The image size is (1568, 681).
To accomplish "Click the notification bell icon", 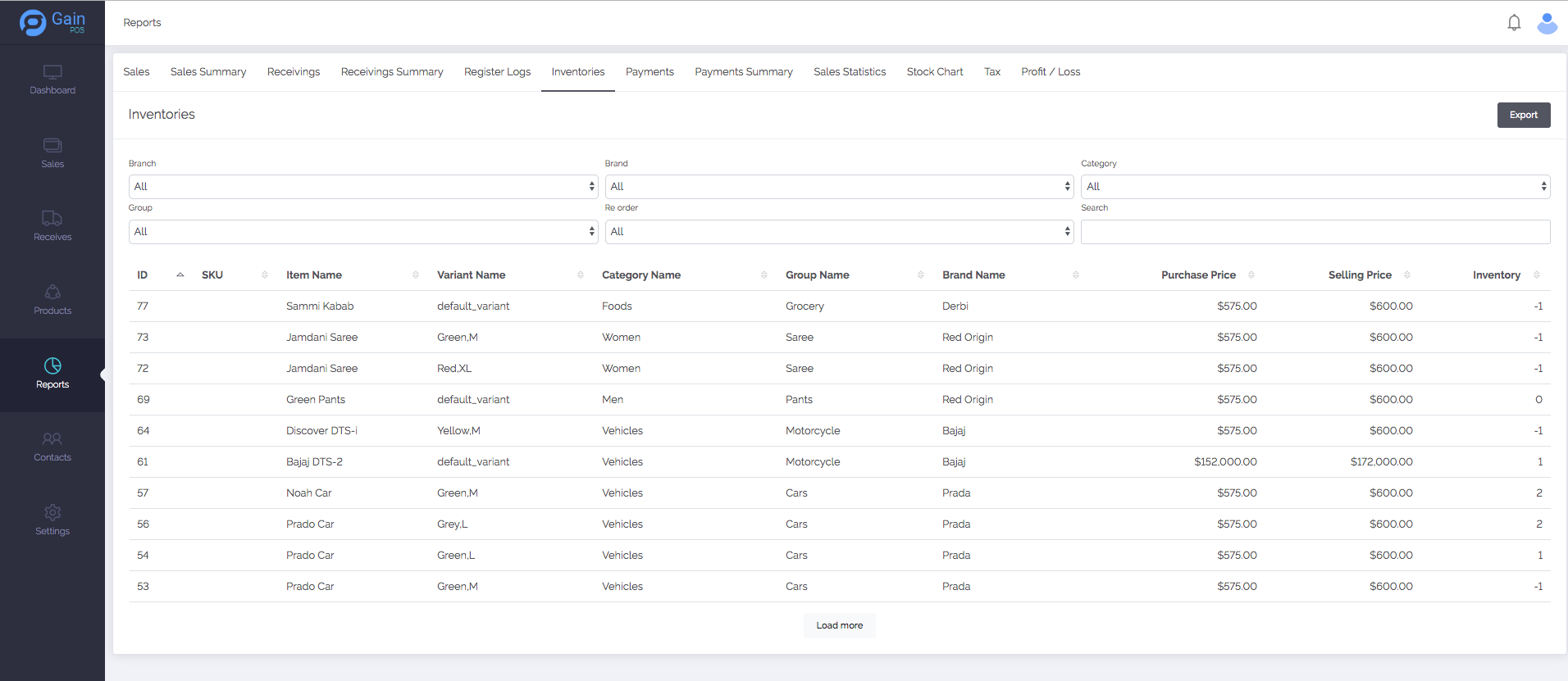I will (1514, 23).
